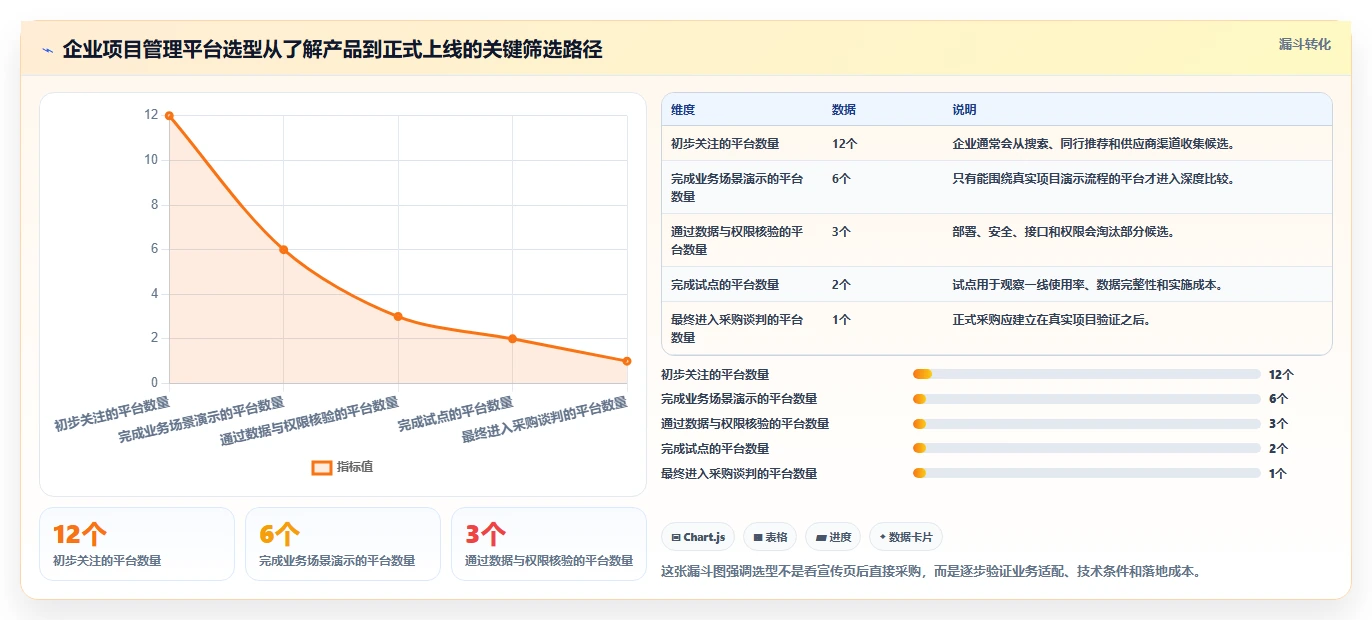The height and width of the screenshot is (620, 1372).
Task: Click x-axis label 通过数据与权限核验的平台数量
Action: point(309,423)
